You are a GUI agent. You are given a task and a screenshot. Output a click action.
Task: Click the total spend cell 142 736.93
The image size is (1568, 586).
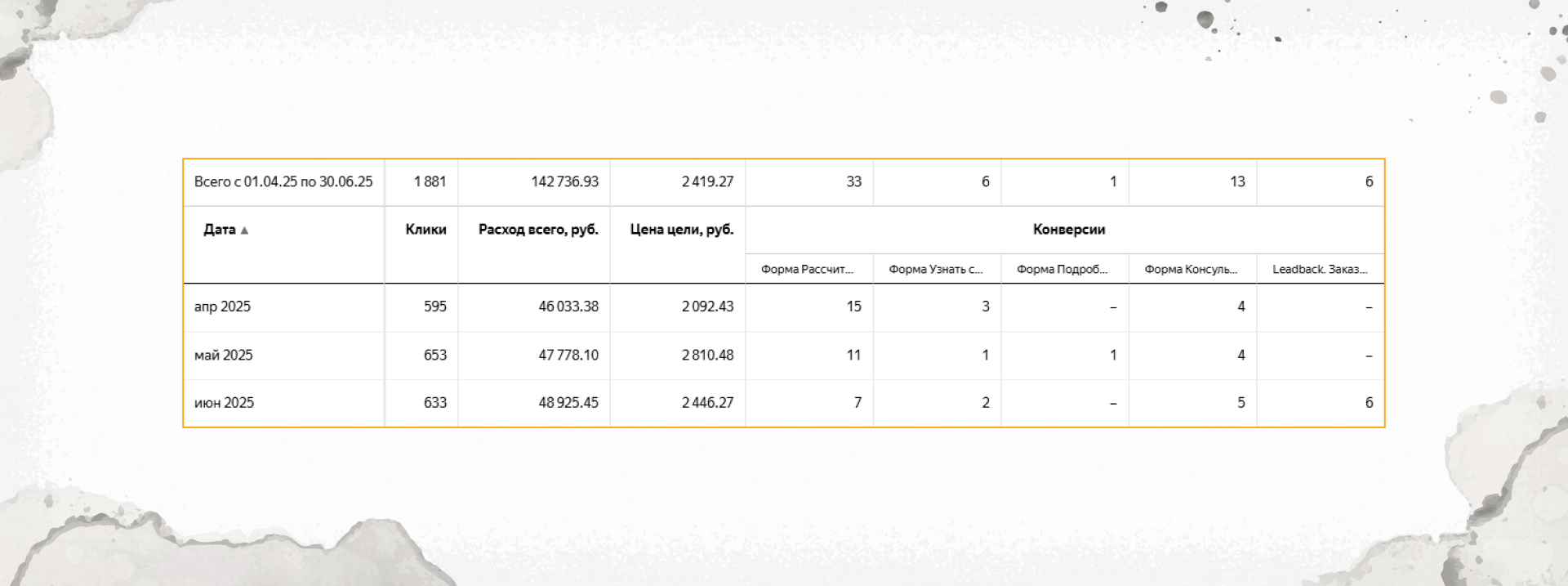(x=564, y=181)
